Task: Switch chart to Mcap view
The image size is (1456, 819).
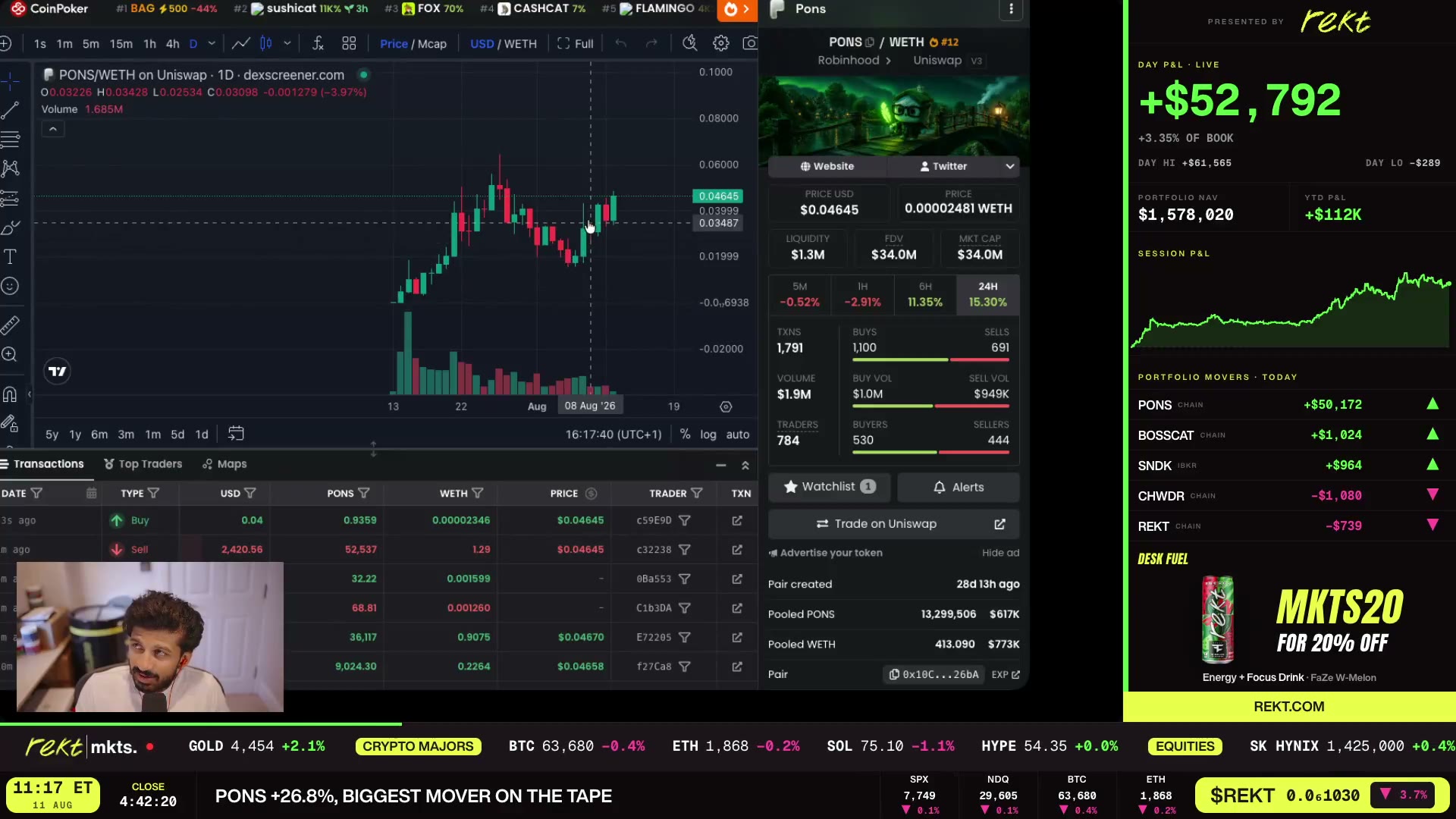Action: click(432, 44)
